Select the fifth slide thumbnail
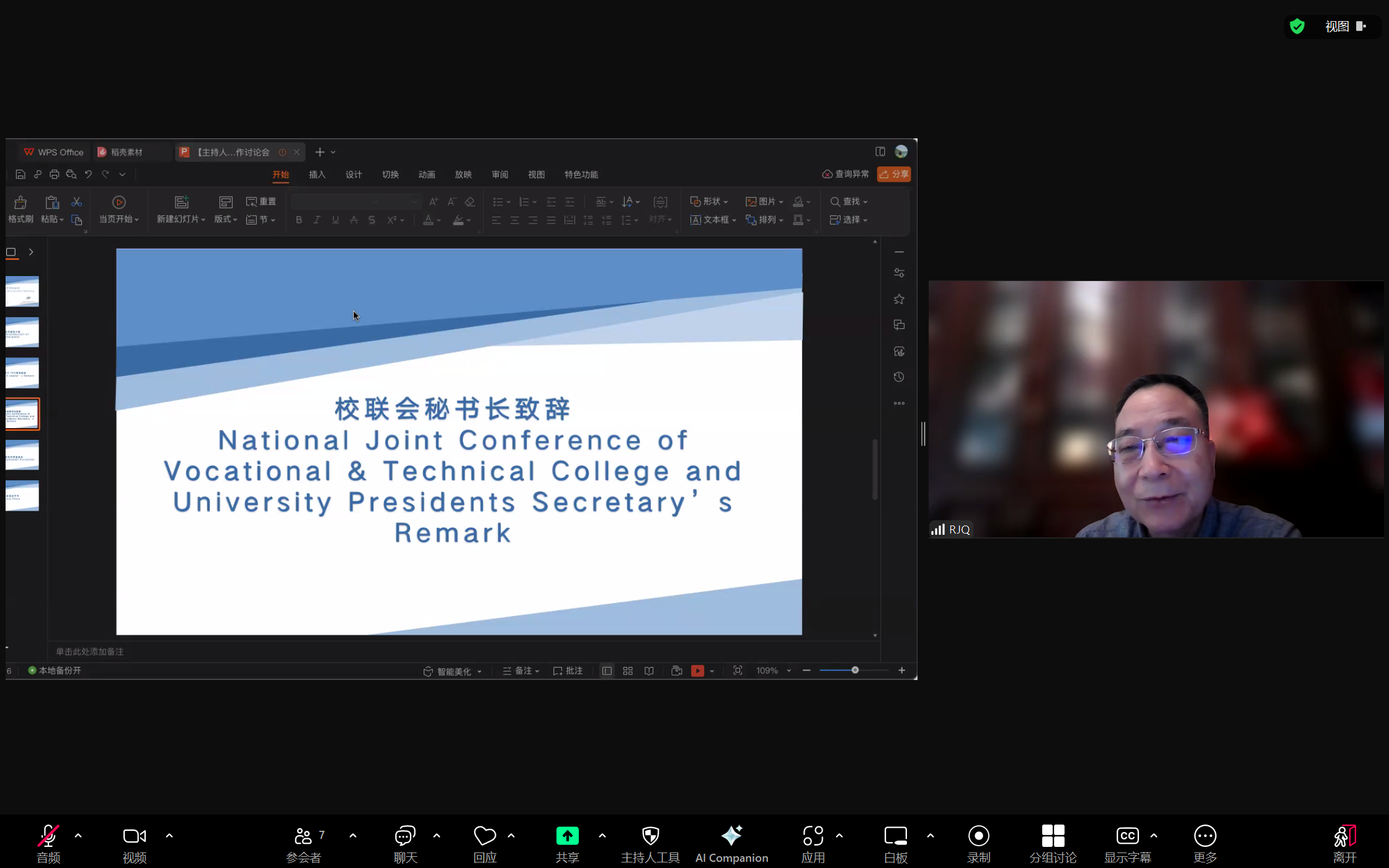 click(22, 455)
